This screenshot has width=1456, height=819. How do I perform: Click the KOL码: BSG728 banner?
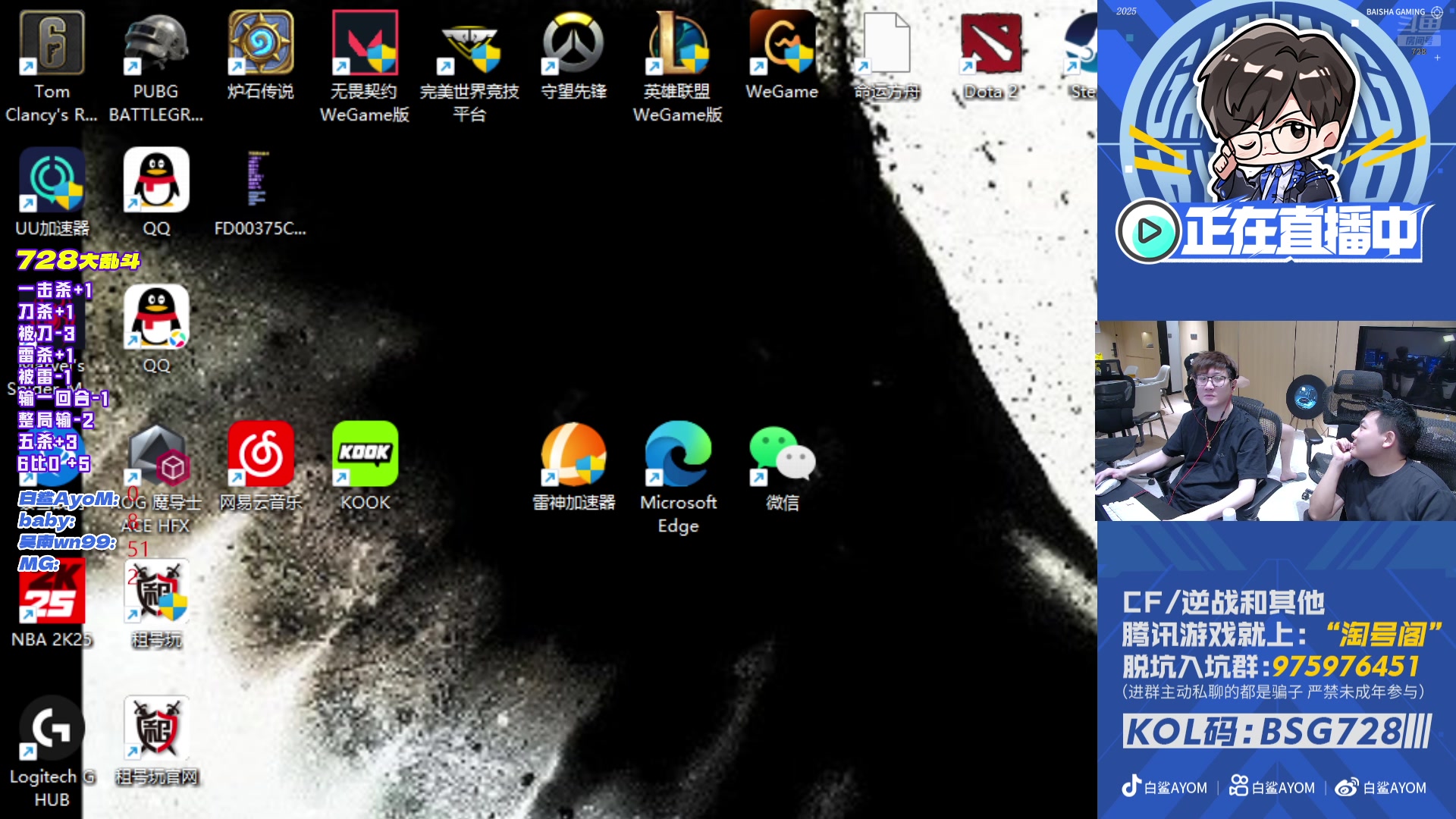tap(1277, 732)
